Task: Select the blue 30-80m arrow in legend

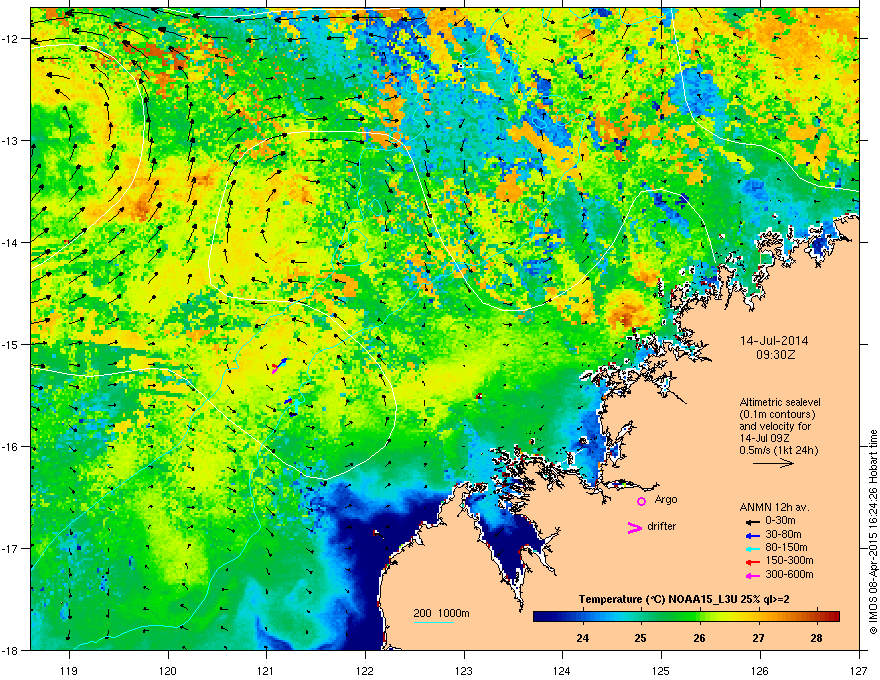Action: 753,535
